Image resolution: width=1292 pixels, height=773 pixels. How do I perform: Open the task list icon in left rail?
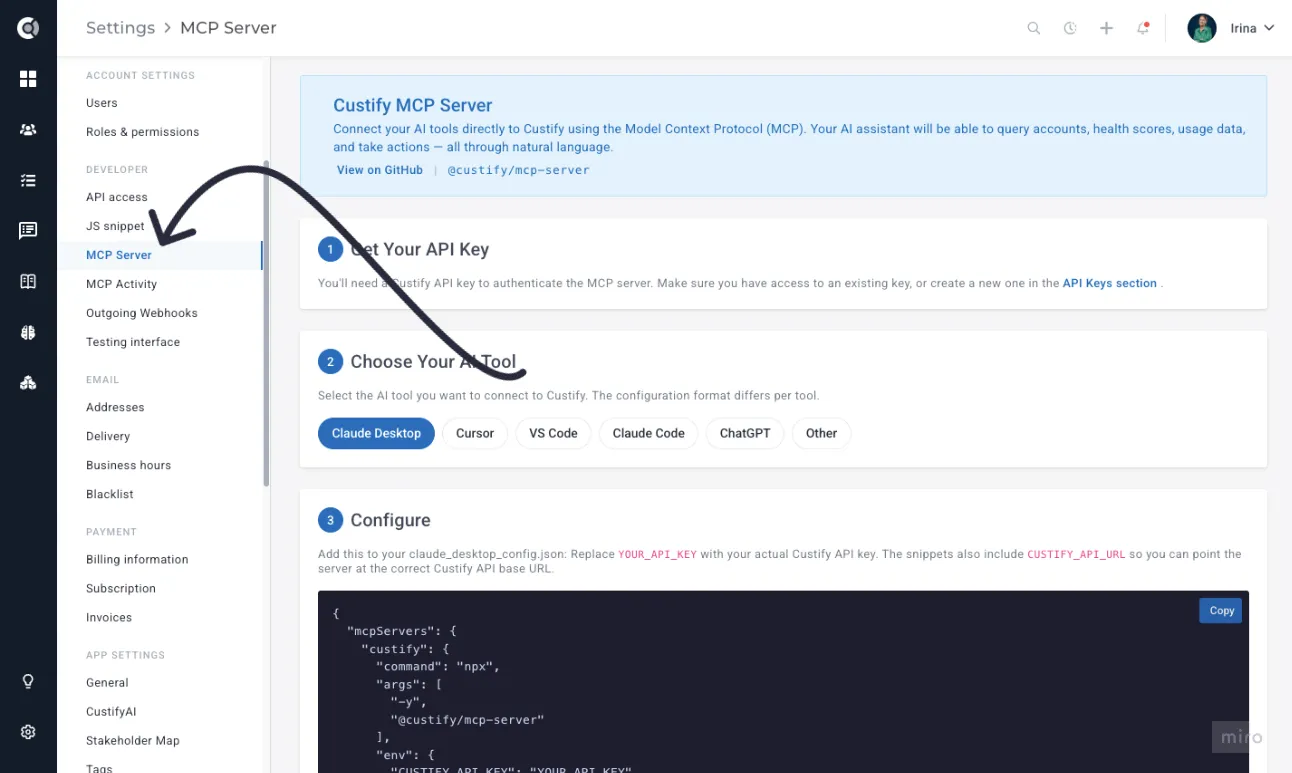28,181
